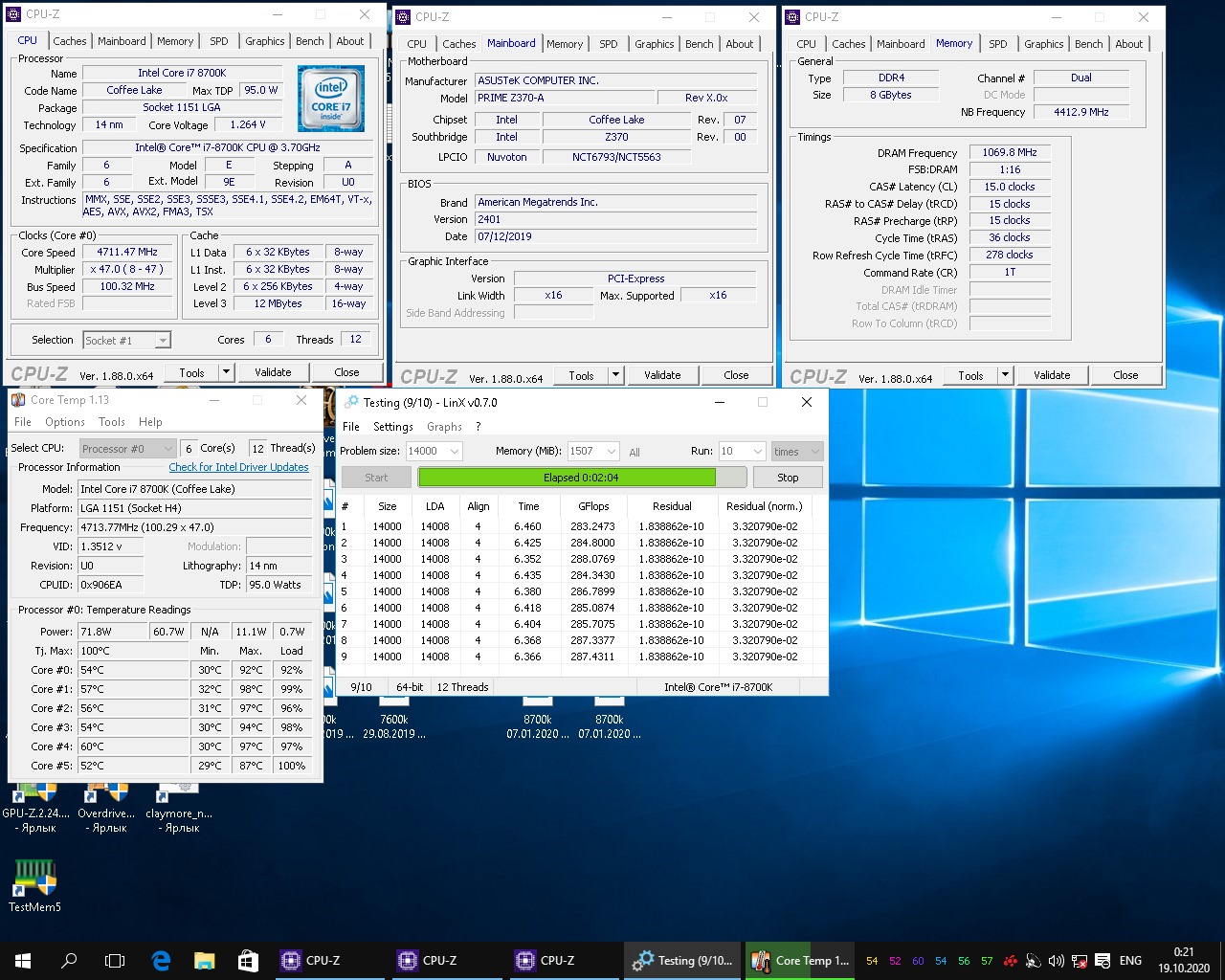The width and height of the screenshot is (1225, 980).
Task: Click the green 57 temperature tray icon
Action: 987,961
